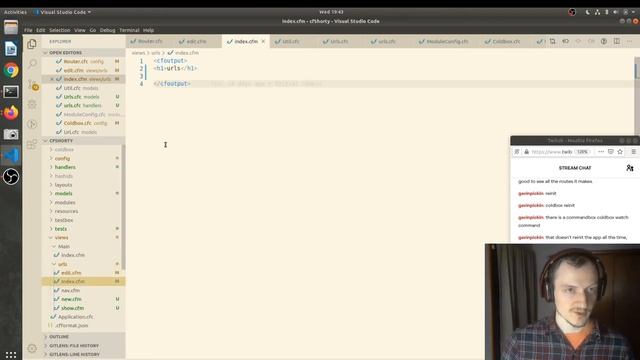This screenshot has height=360, width=640.
Task: Open the File menu
Action: [x=28, y=30]
